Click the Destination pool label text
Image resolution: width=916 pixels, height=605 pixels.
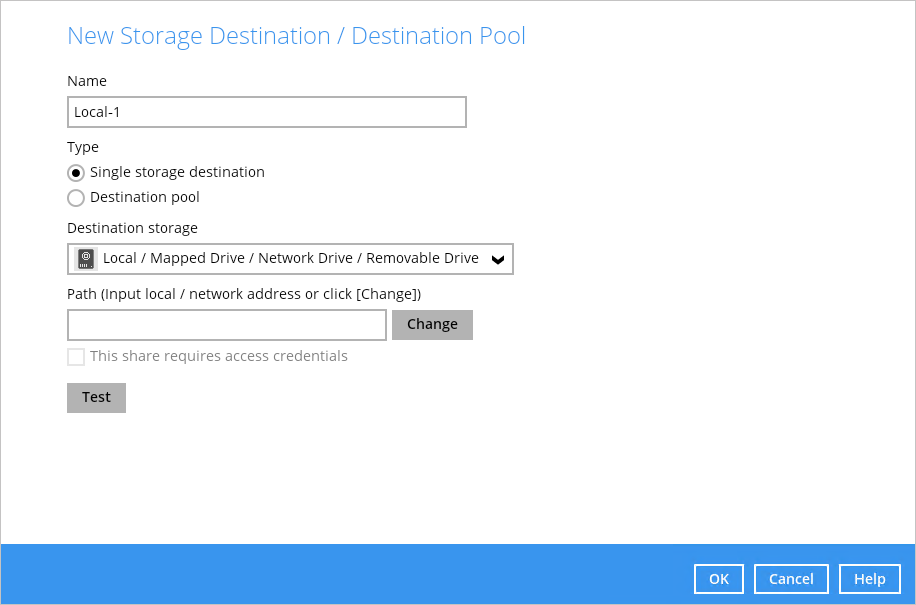(x=145, y=197)
